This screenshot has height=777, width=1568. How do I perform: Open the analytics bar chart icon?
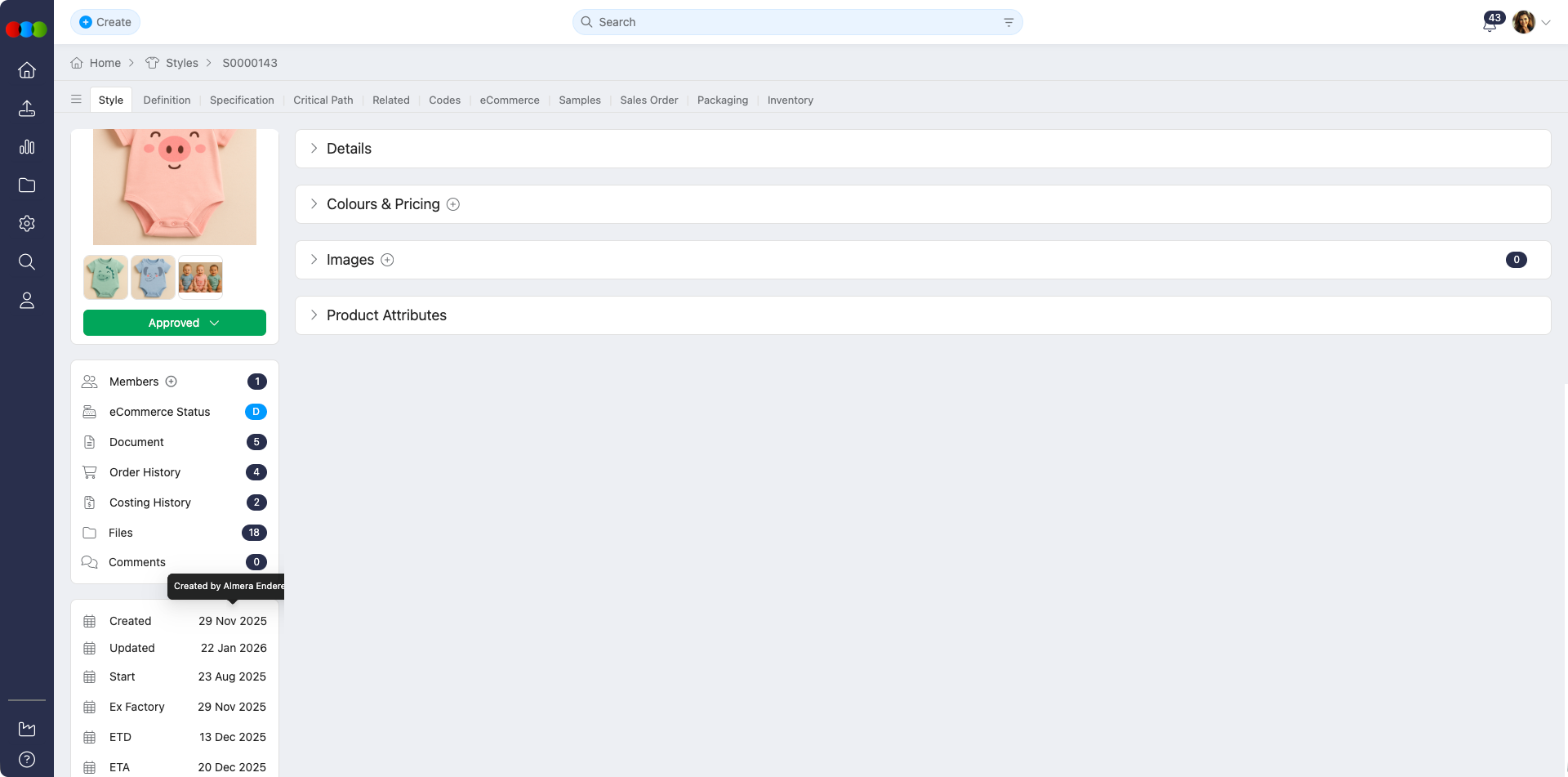tap(27, 147)
